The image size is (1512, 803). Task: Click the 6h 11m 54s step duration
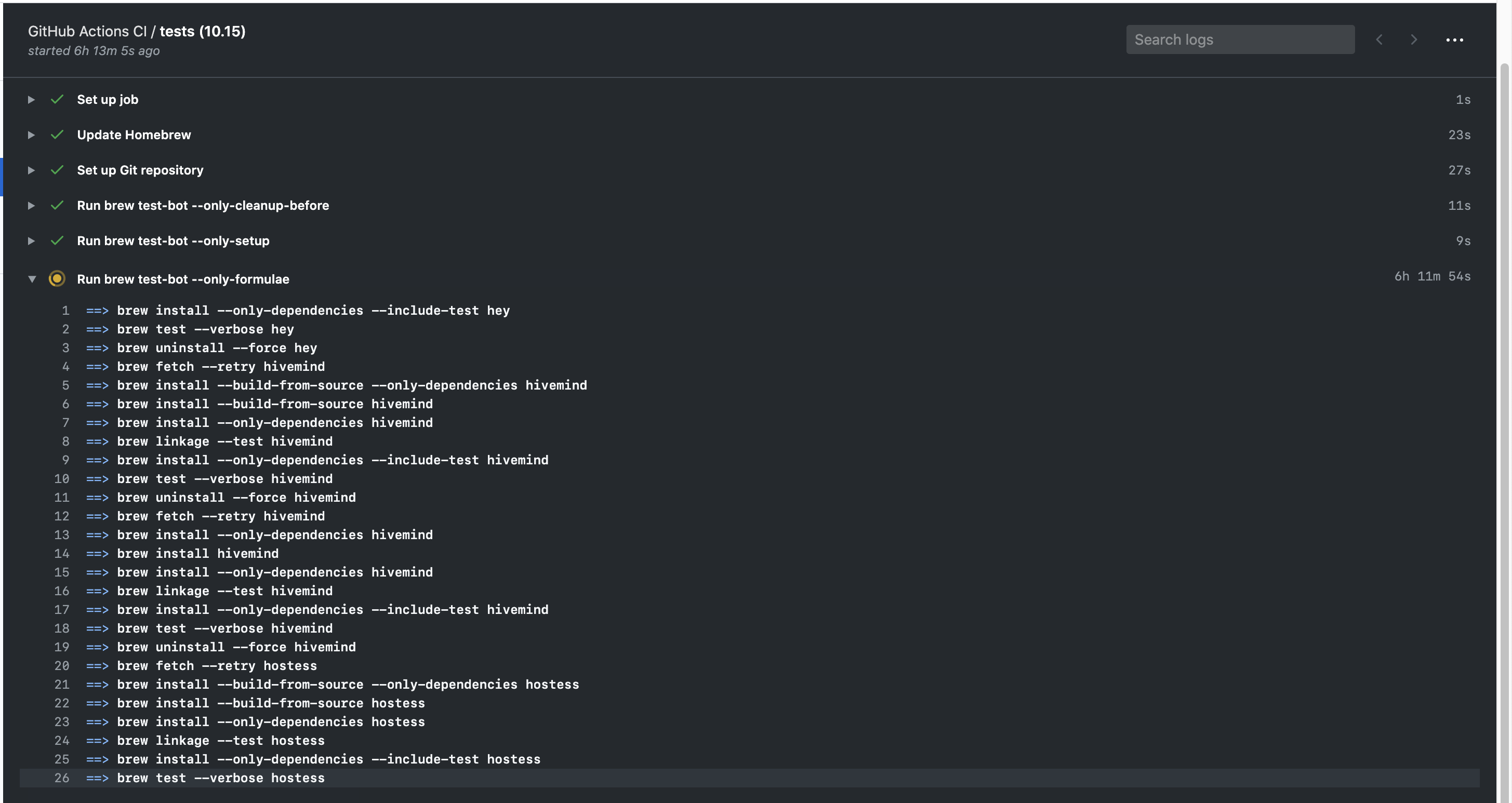pyautogui.click(x=1432, y=276)
